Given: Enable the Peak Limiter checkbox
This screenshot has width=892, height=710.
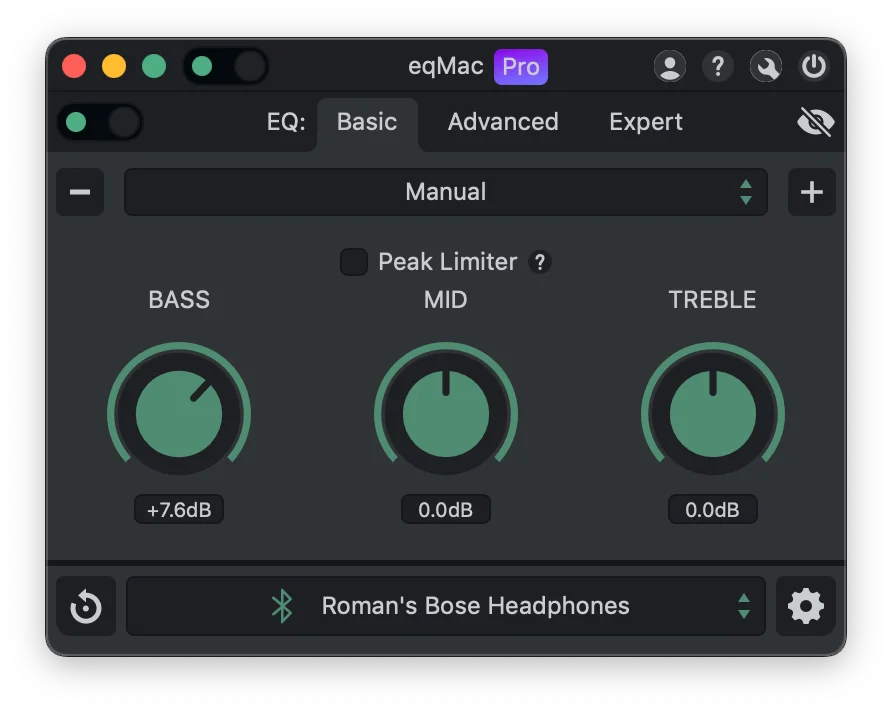Looking at the screenshot, I should click(x=353, y=262).
